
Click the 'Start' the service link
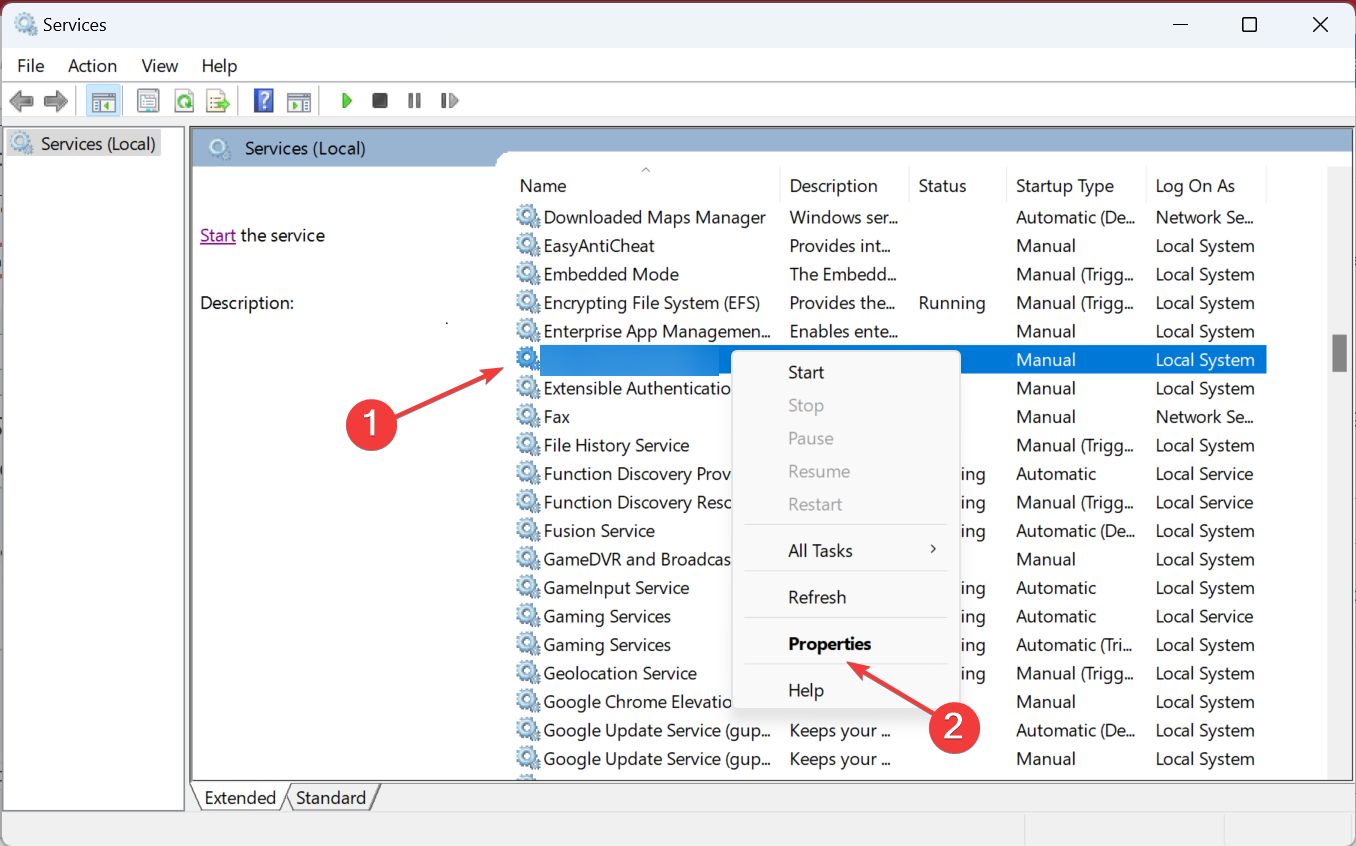(x=218, y=235)
